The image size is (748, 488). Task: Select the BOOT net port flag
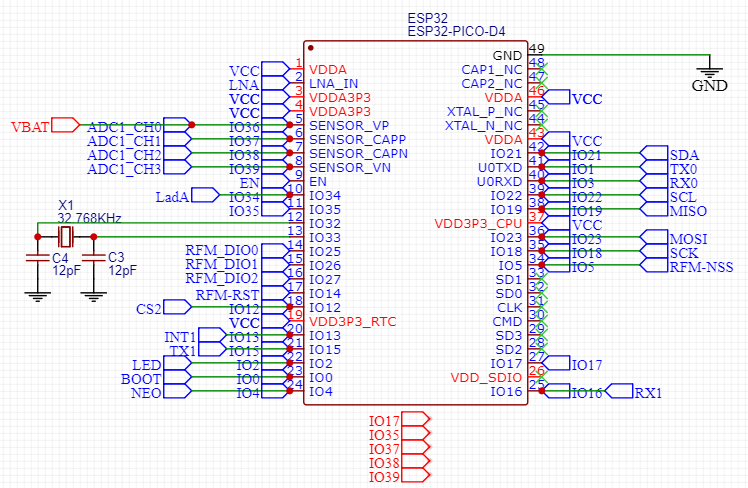point(177,377)
